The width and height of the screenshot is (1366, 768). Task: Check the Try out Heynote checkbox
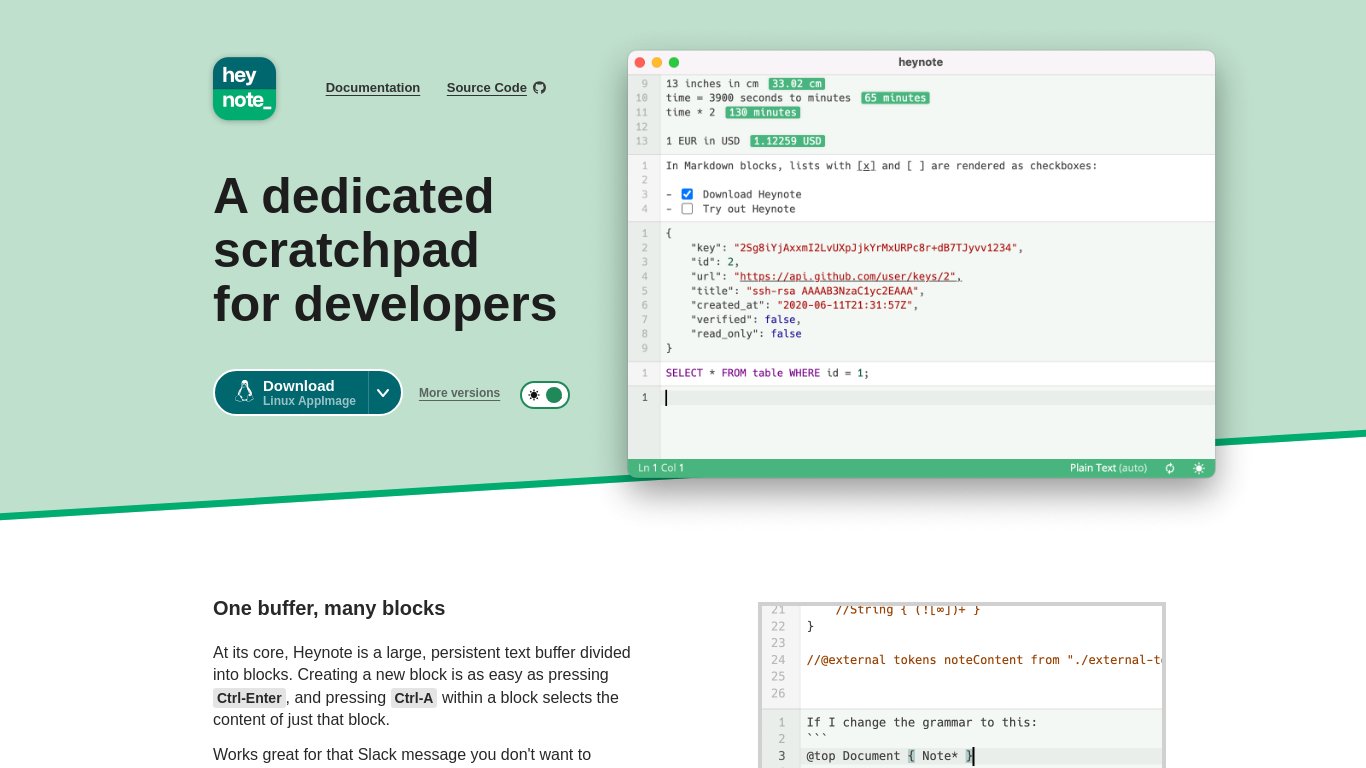(x=687, y=209)
